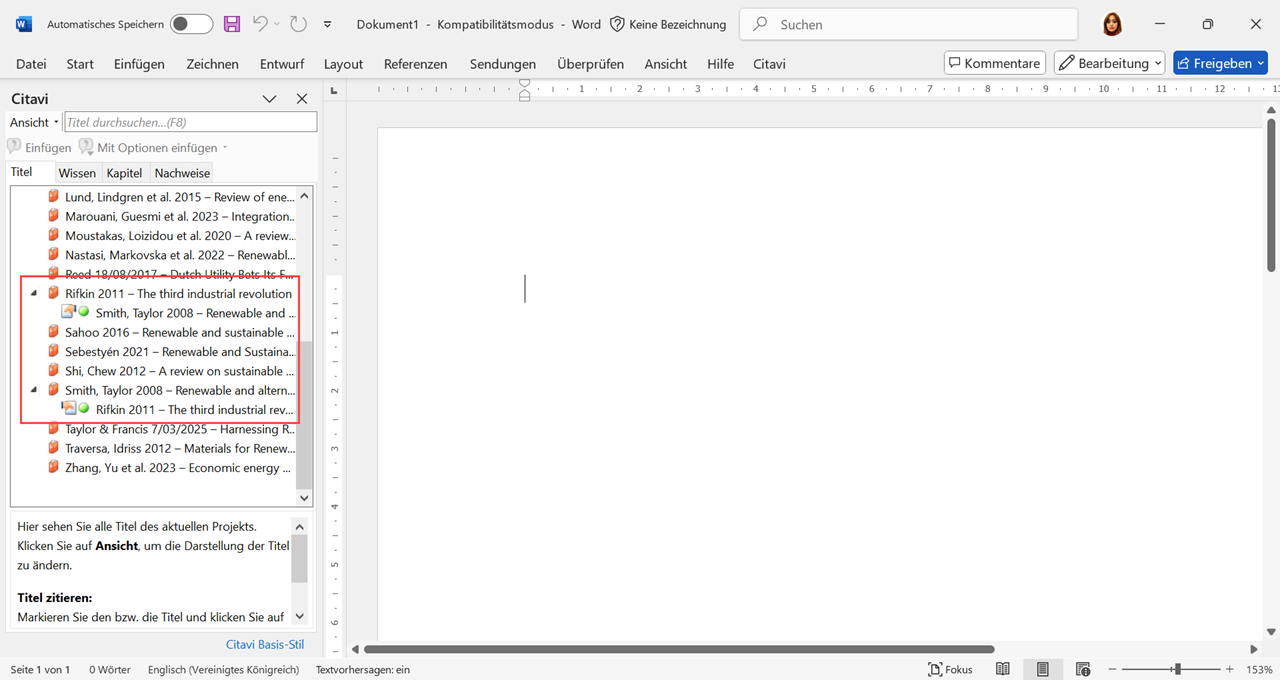Click the zoom slider handle

click(1178, 669)
